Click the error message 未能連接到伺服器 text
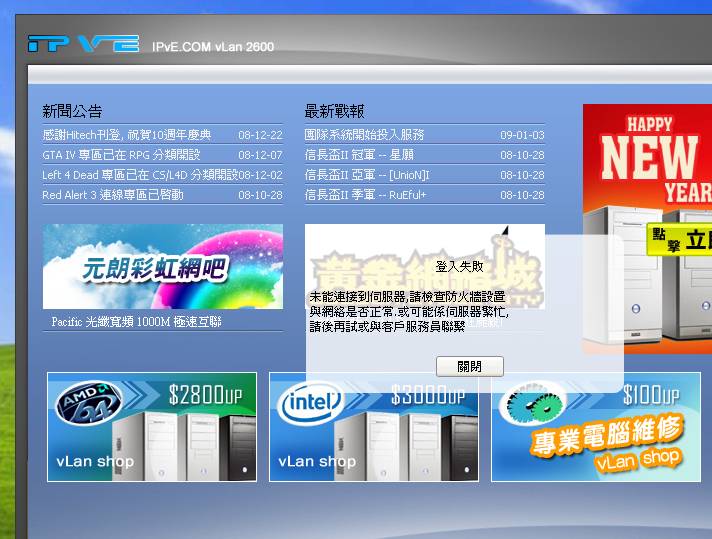The image size is (712, 539). (409, 312)
